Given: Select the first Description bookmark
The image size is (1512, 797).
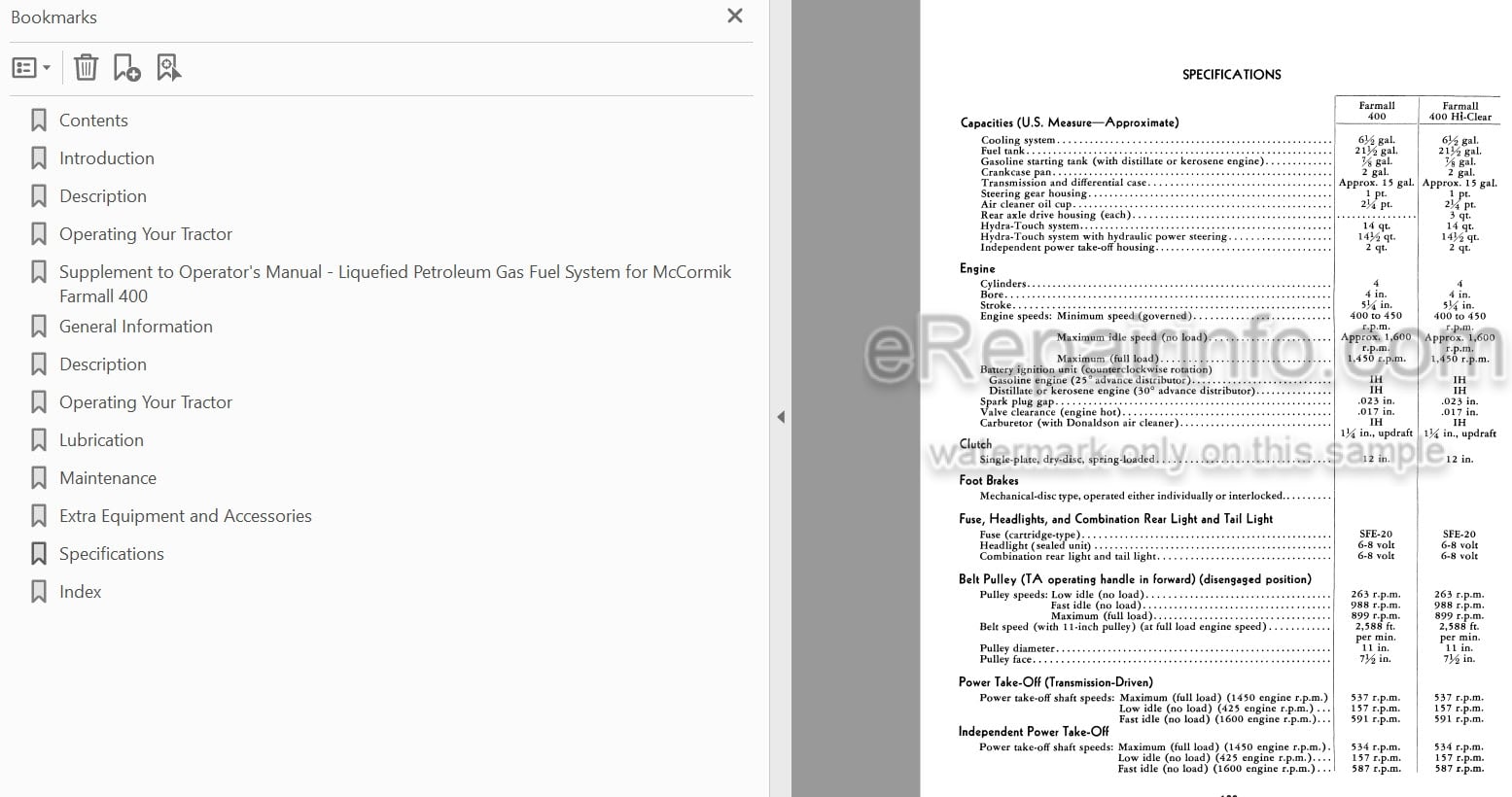Looking at the screenshot, I should 103,196.
